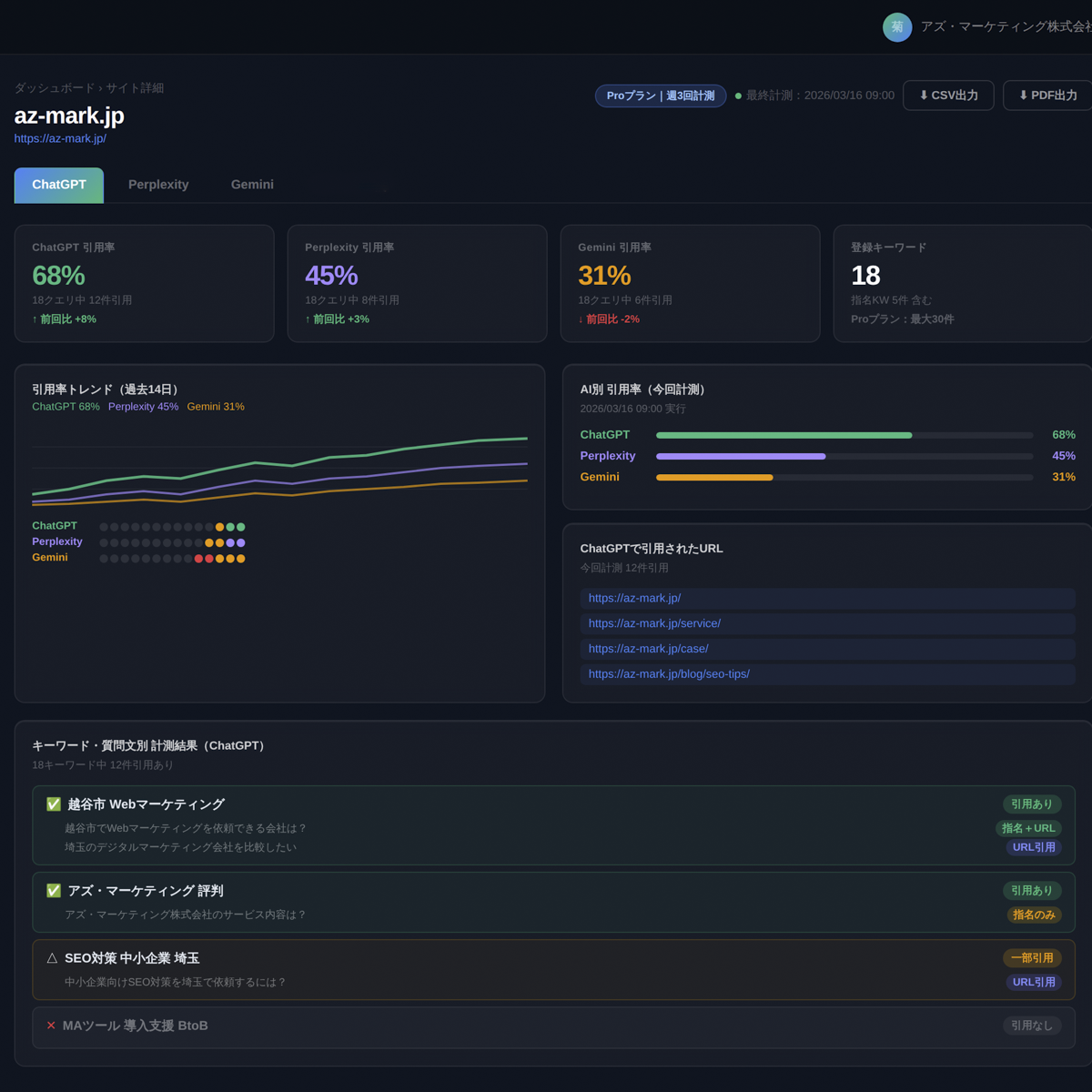Click the Perplexity 45% progress bar
The image size is (1092, 1092).
[x=844, y=456]
